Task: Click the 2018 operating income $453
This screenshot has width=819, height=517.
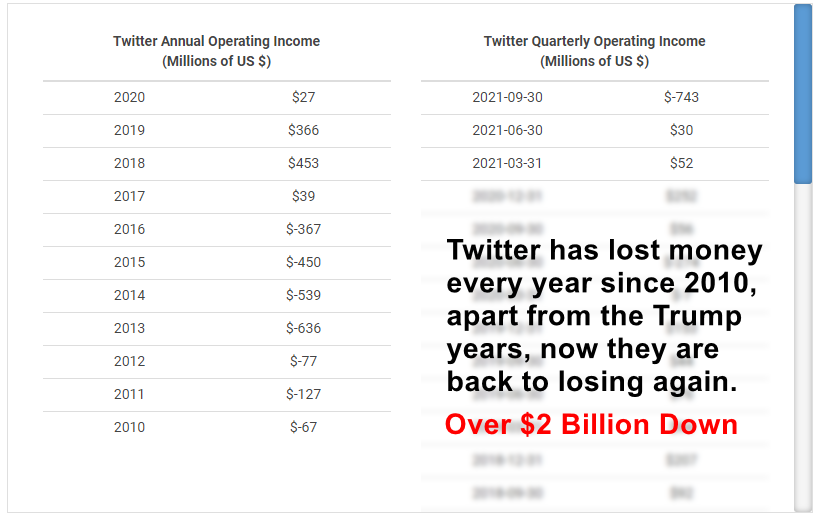Action: pos(303,163)
